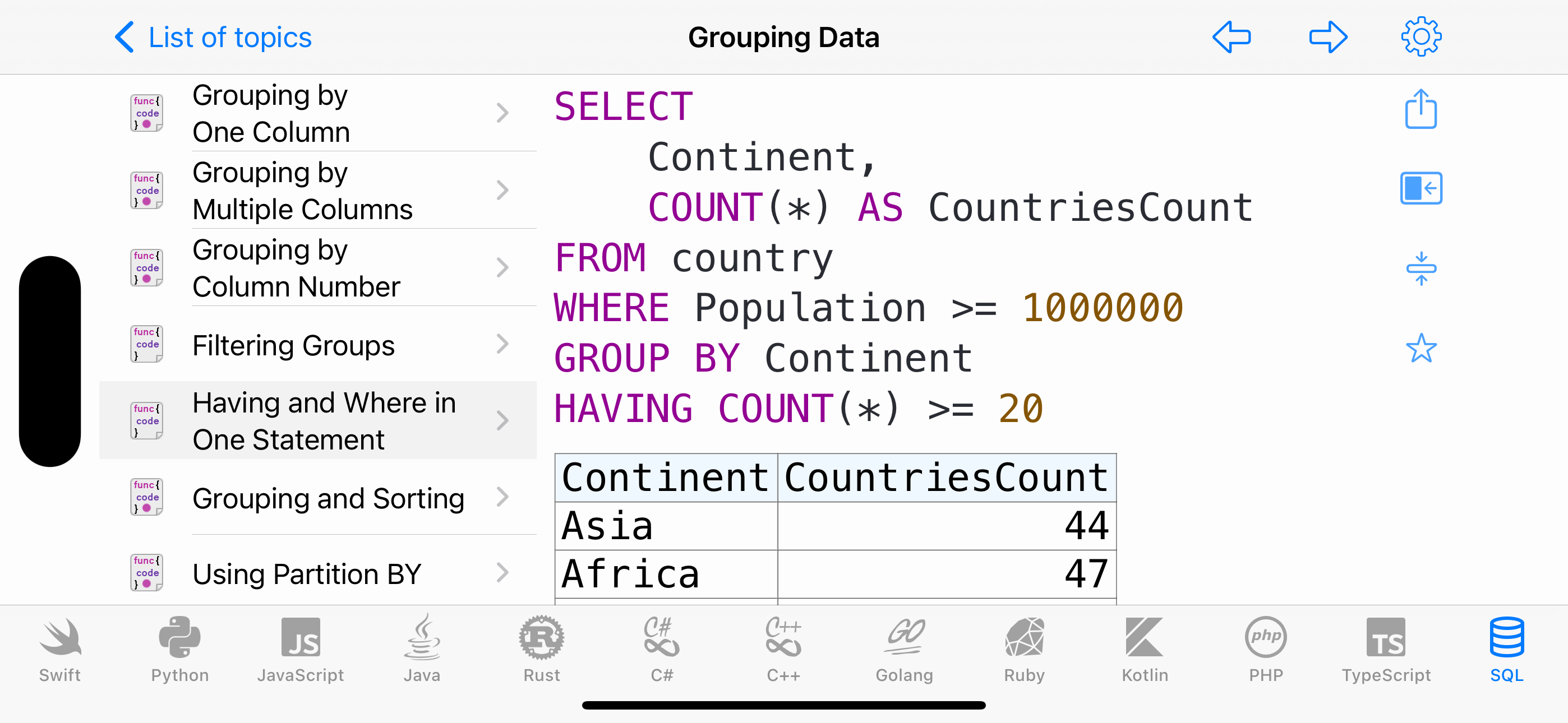Image resolution: width=1568 pixels, height=723 pixels.
Task: Select the Golang tab icon
Action: coord(904,637)
